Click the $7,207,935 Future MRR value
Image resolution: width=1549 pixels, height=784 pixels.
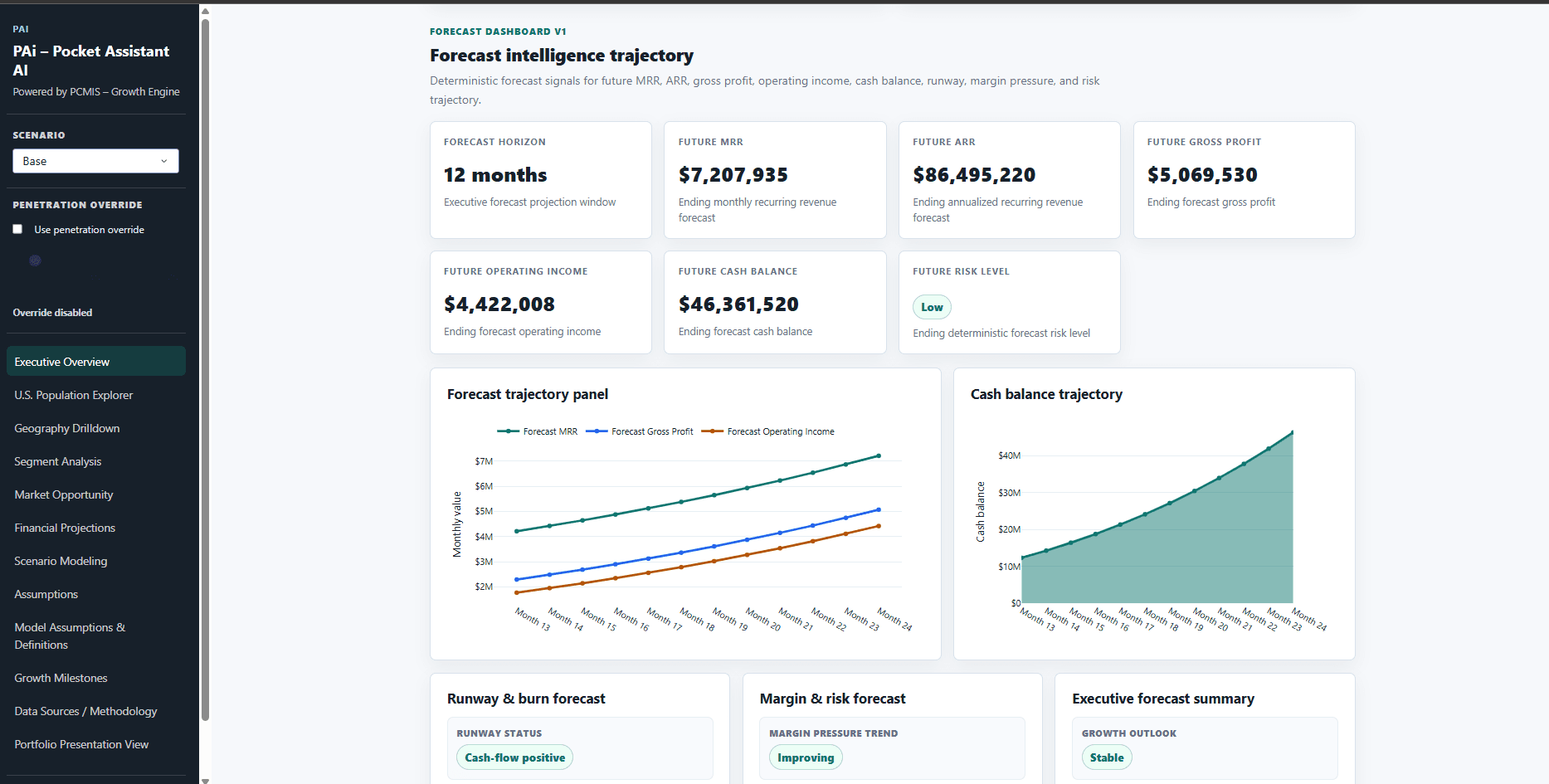coord(733,175)
